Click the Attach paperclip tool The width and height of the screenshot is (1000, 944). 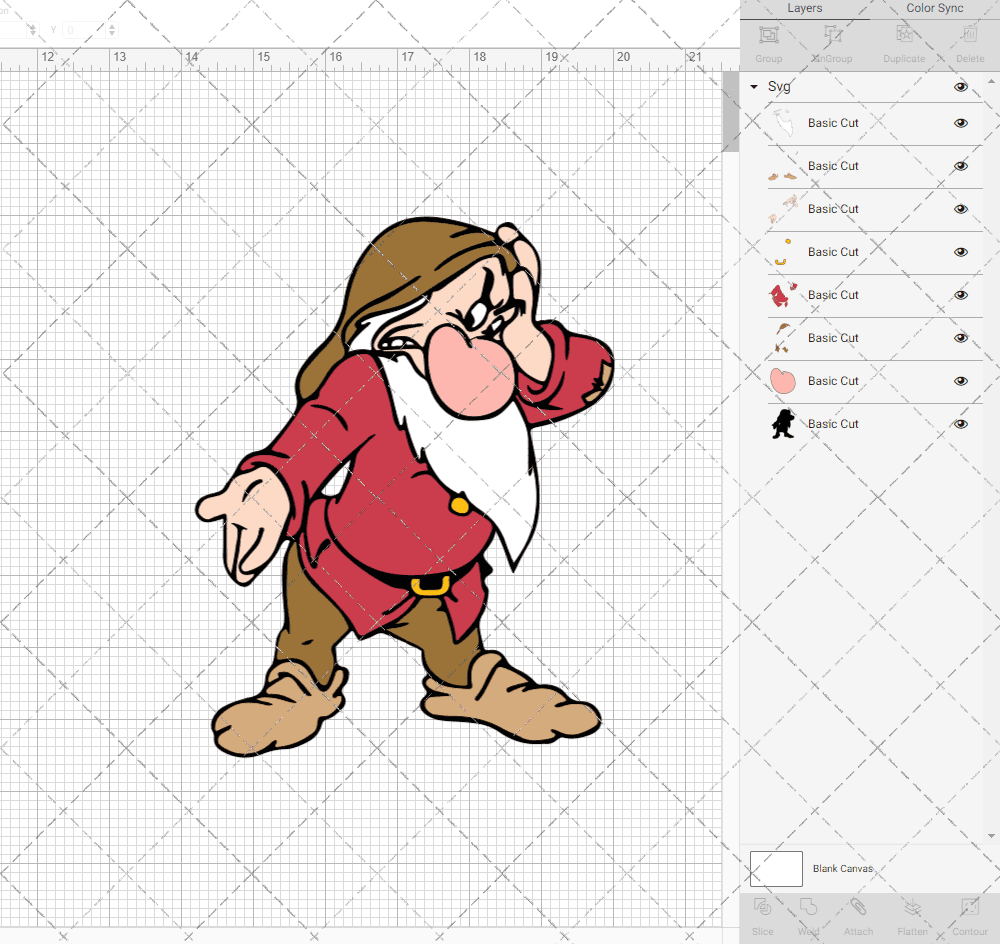[x=858, y=907]
